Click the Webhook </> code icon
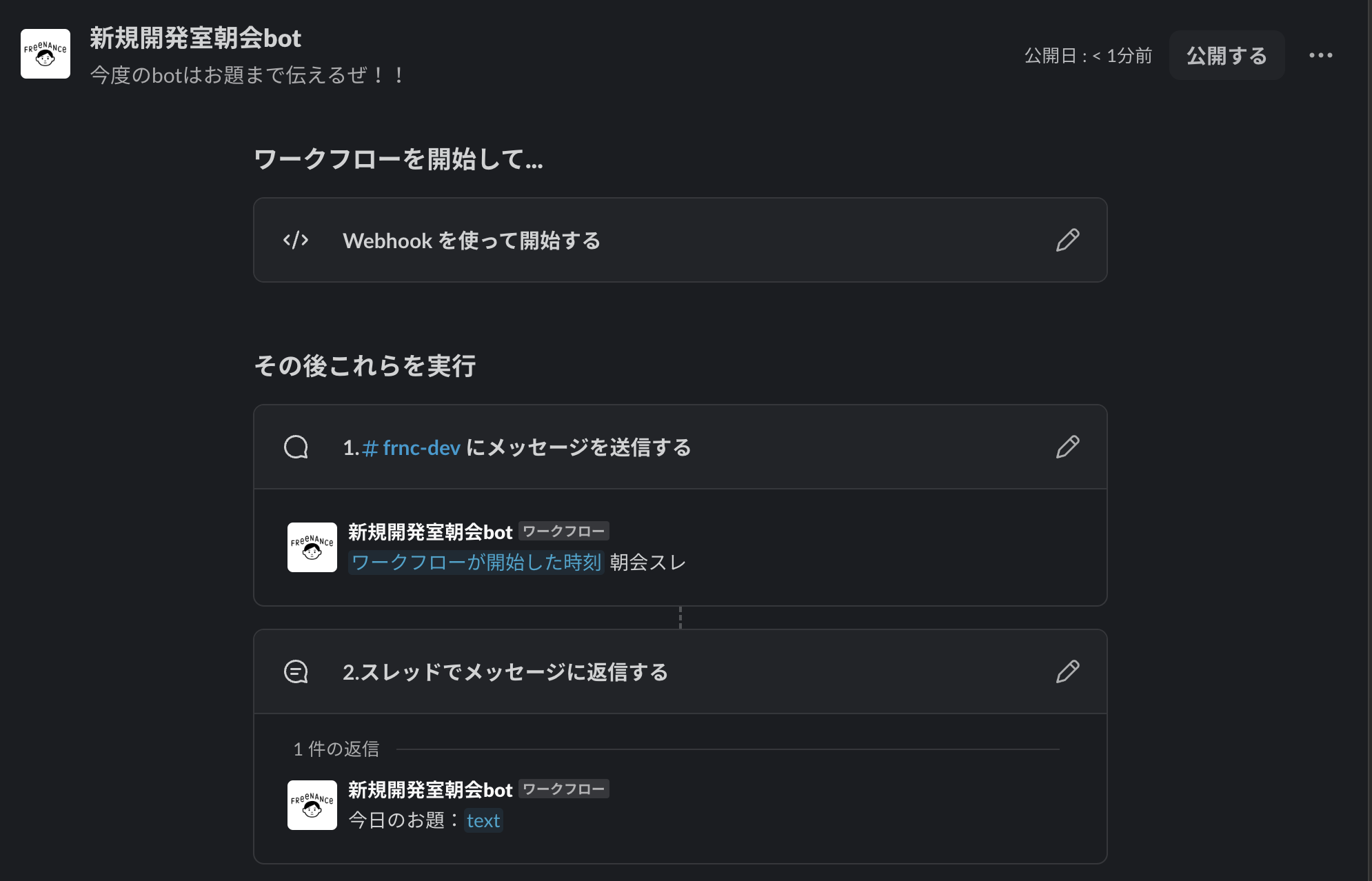Image resolution: width=1372 pixels, height=881 pixels. pyautogui.click(x=296, y=240)
